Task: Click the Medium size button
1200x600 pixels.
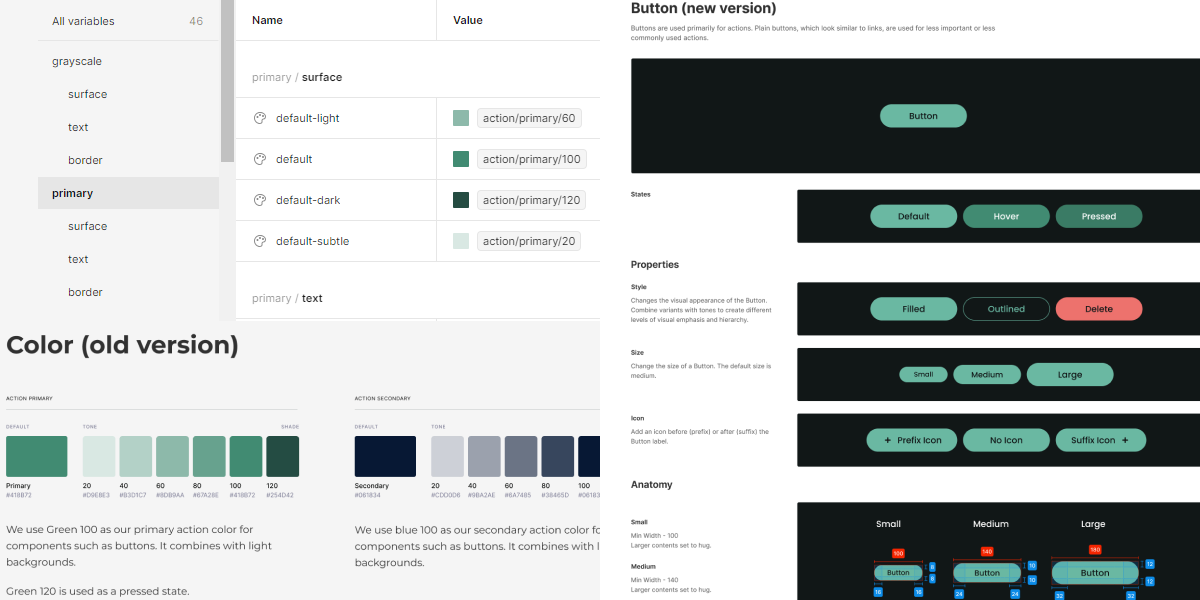Action: click(x=987, y=375)
